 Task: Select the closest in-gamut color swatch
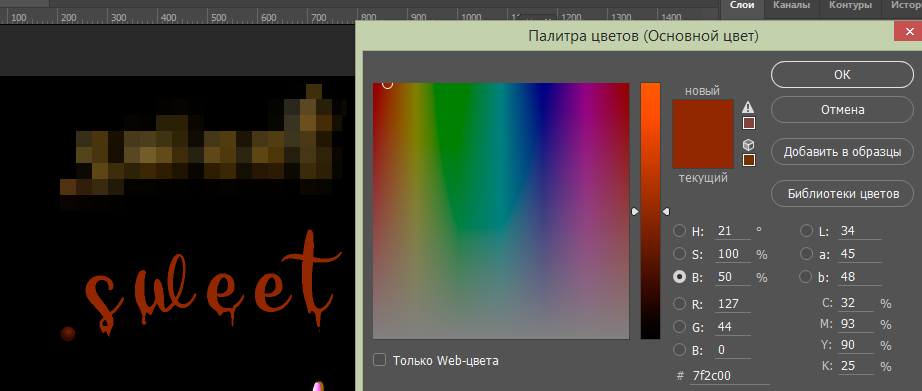[x=749, y=123]
